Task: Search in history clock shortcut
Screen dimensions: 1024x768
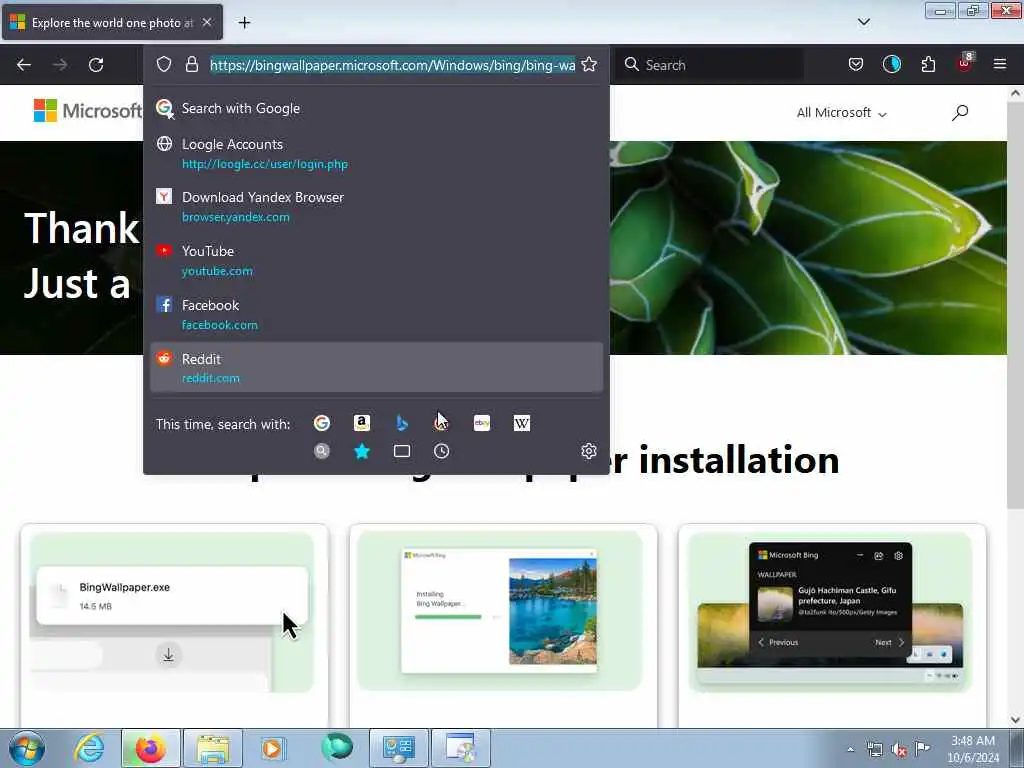Action: tap(441, 451)
